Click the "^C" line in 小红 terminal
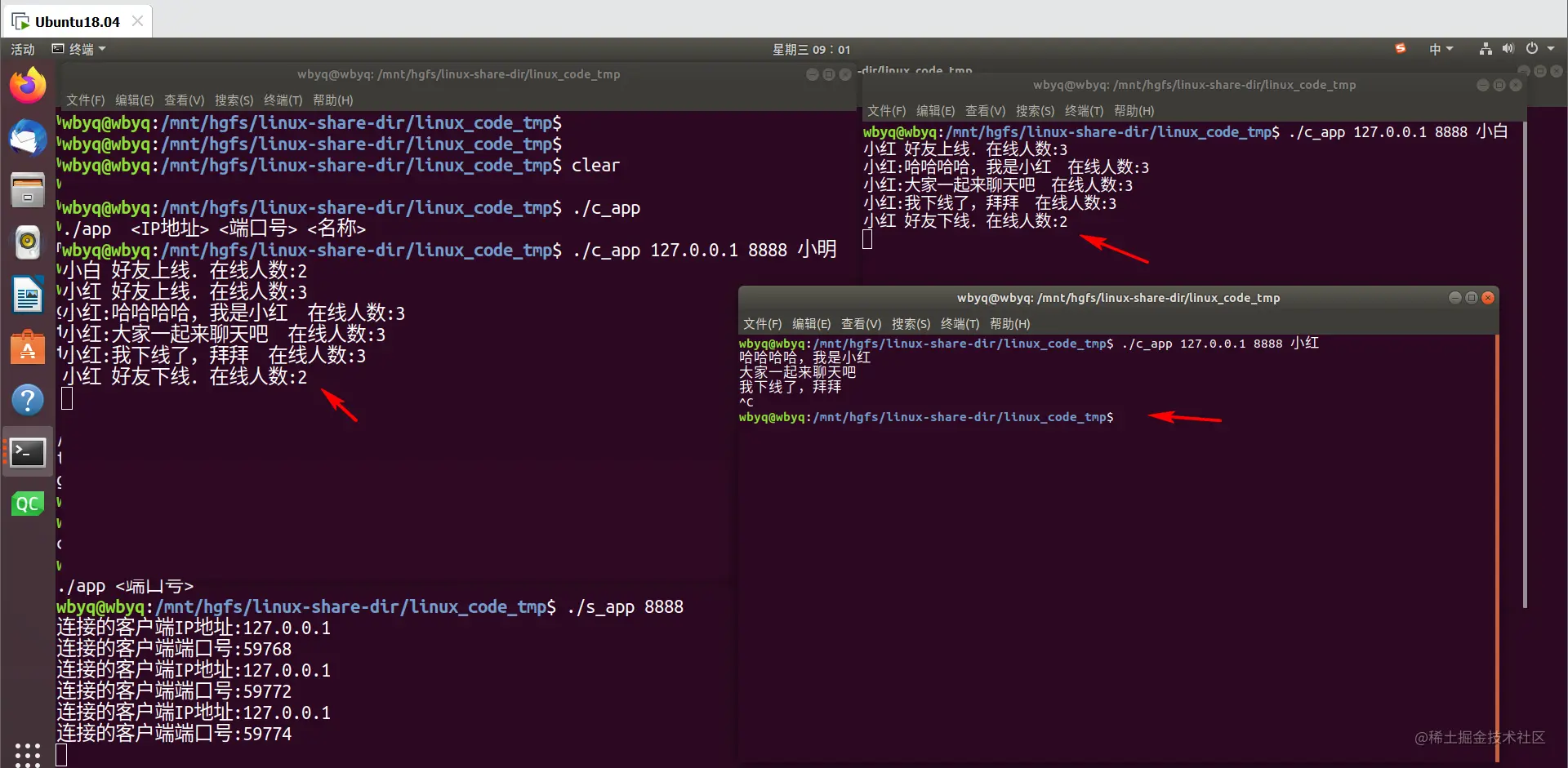 (x=746, y=402)
